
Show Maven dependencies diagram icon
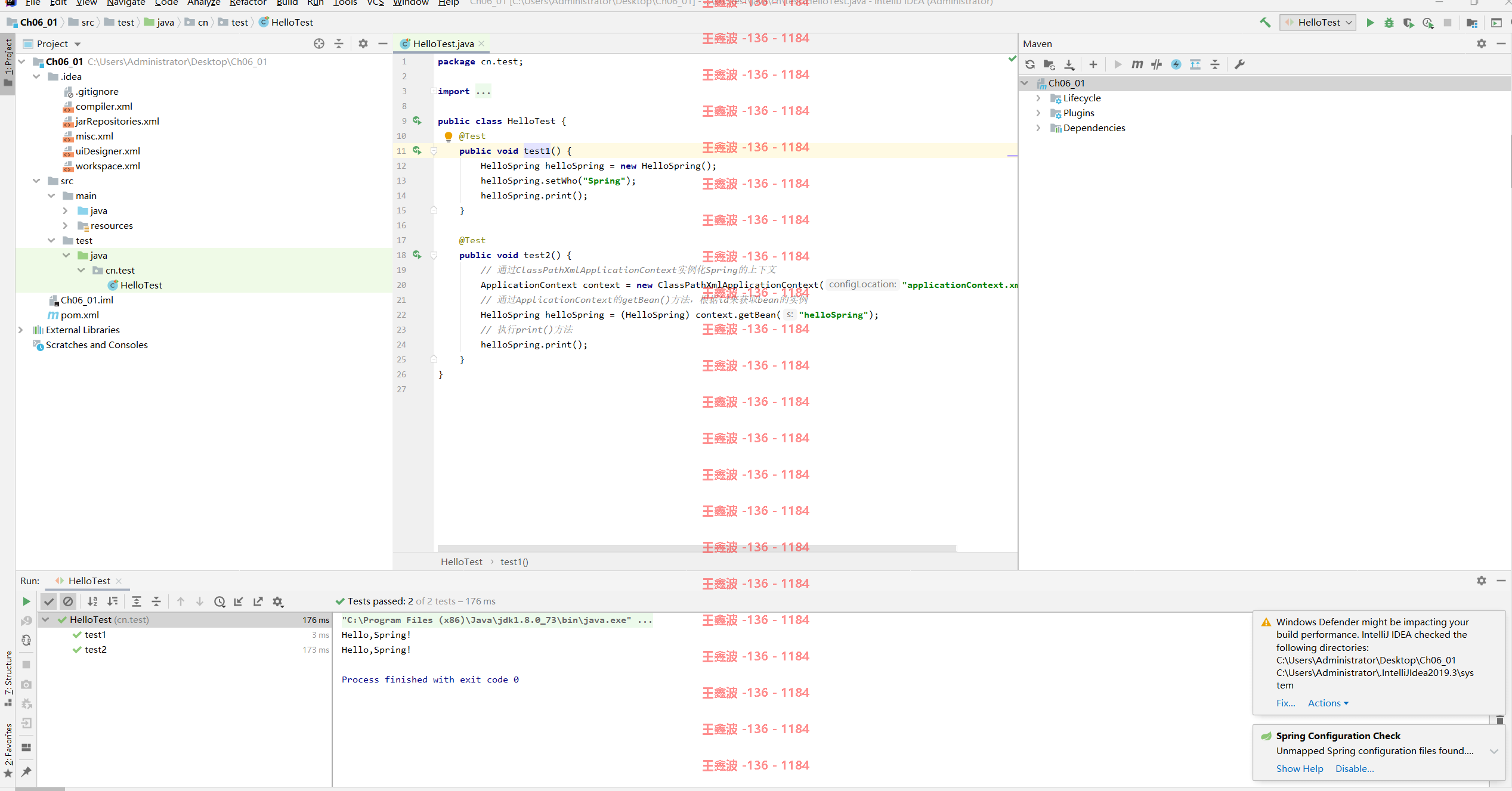point(1195,64)
